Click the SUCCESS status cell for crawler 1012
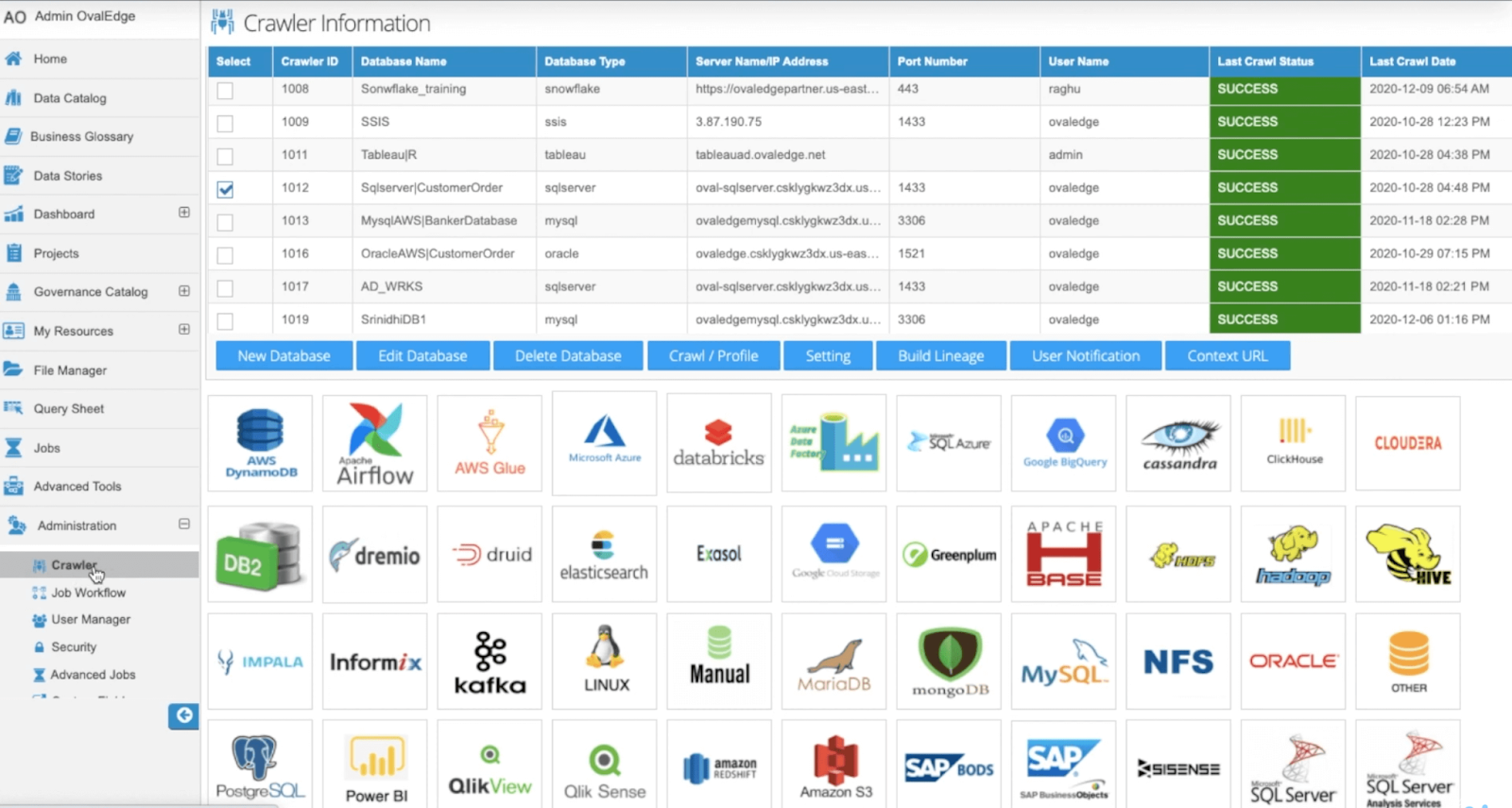Image resolution: width=1512 pixels, height=808 pixels. pos(1284,188)
